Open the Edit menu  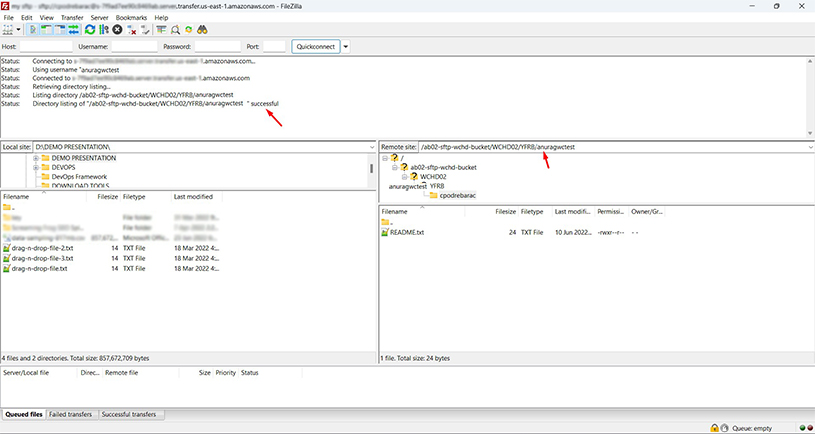point(27,18)
